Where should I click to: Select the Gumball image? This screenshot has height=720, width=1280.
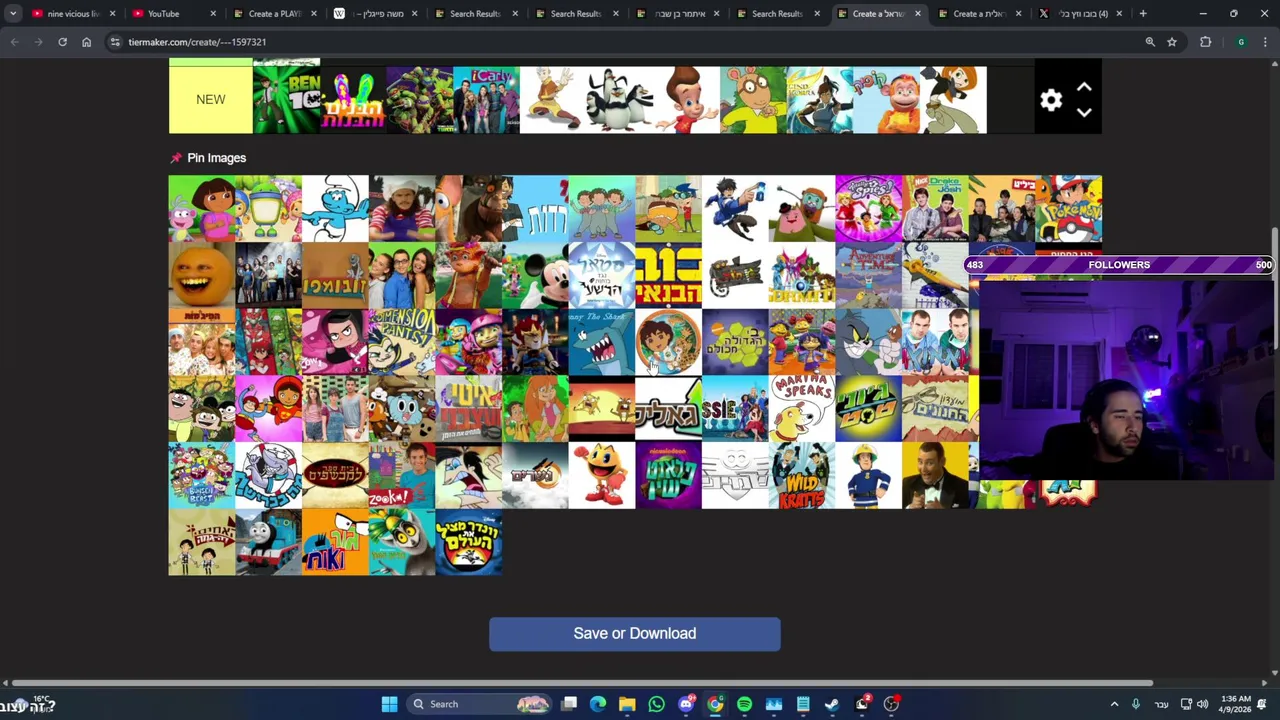point(402,409)
